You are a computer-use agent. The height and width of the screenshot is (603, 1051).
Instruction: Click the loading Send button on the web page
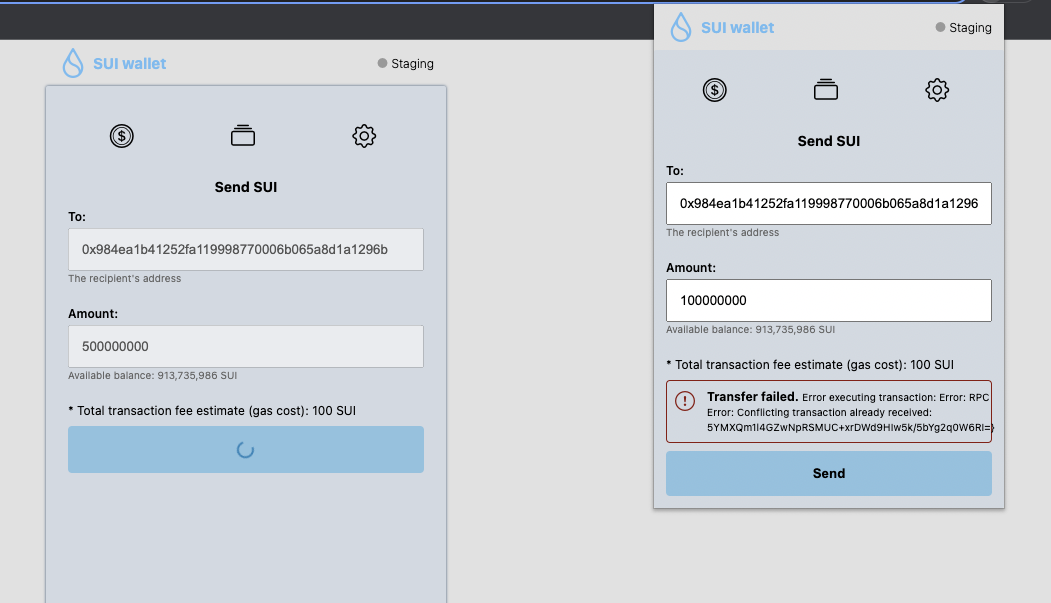click(245, 449)
